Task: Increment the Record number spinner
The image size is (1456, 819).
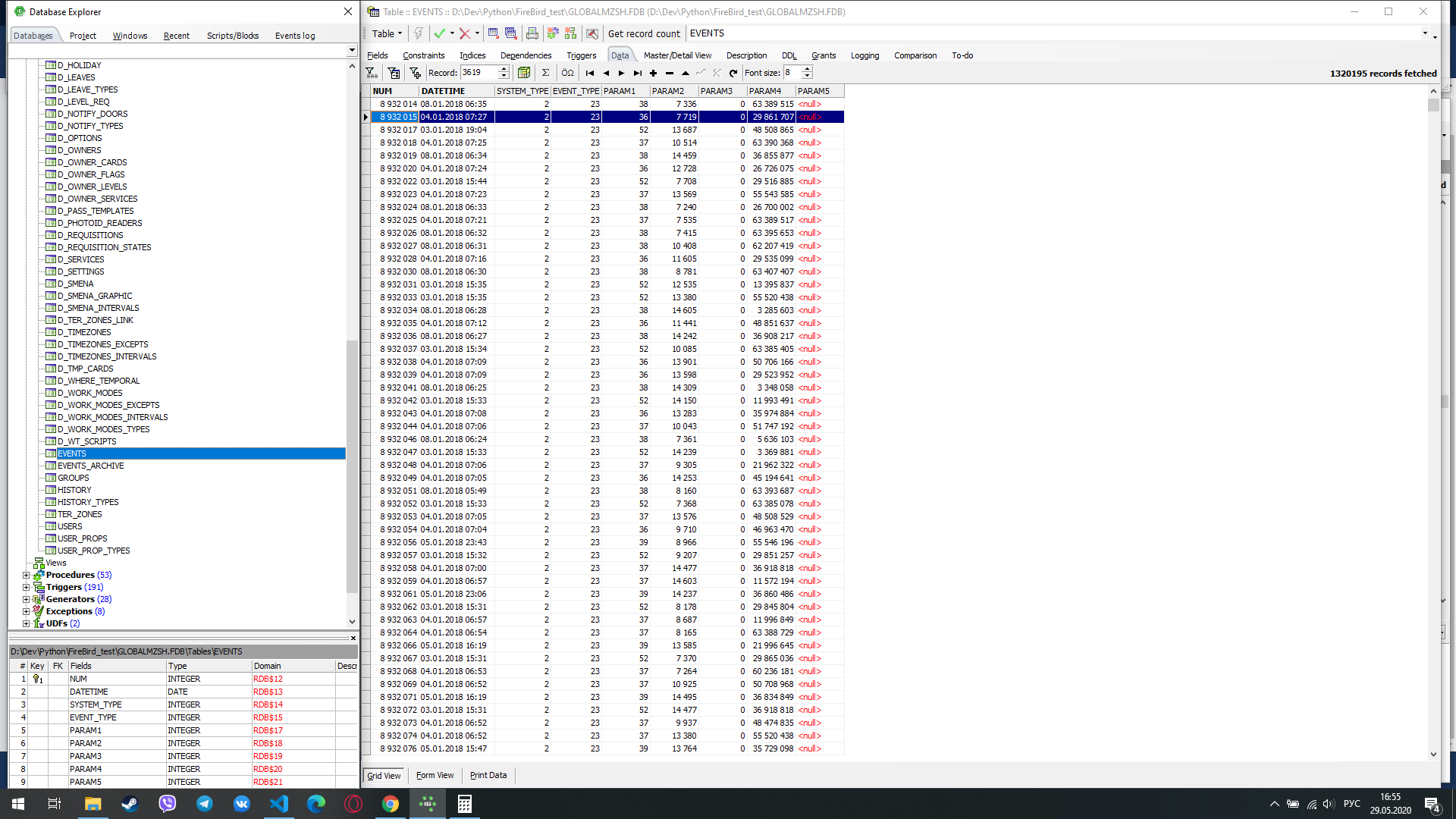Action: coord(504,69)
